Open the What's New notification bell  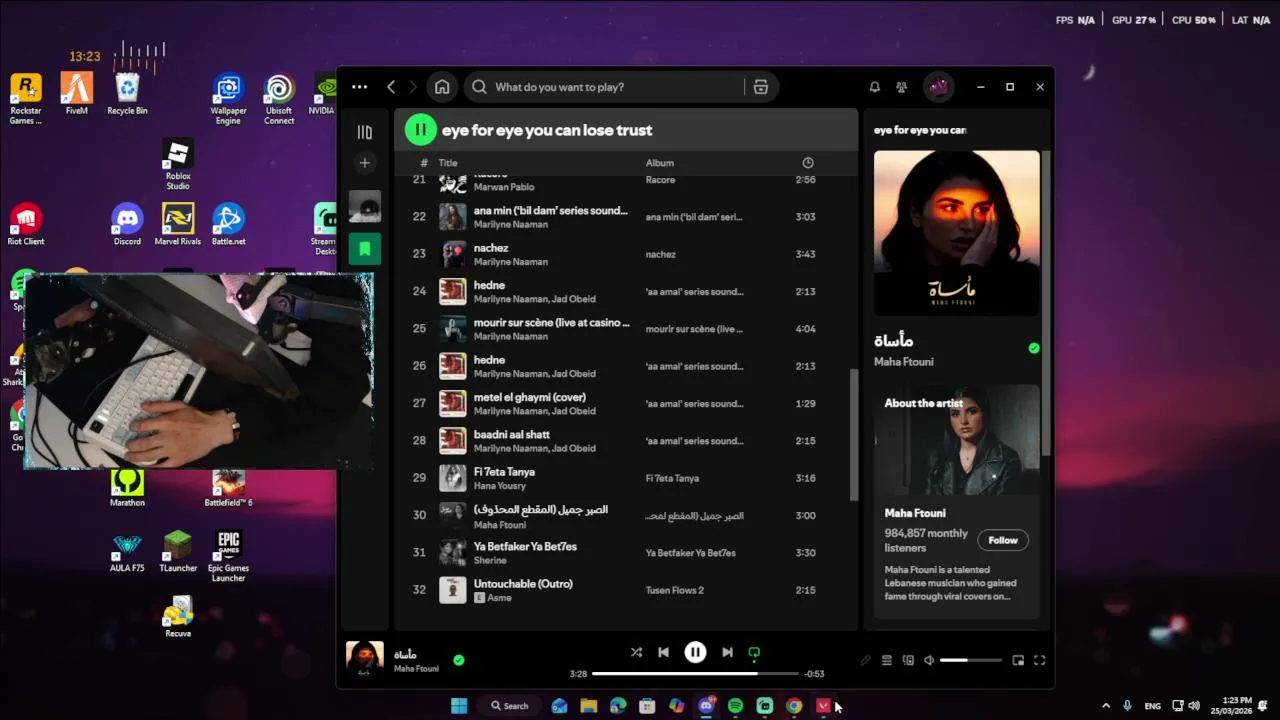(875, 87)
